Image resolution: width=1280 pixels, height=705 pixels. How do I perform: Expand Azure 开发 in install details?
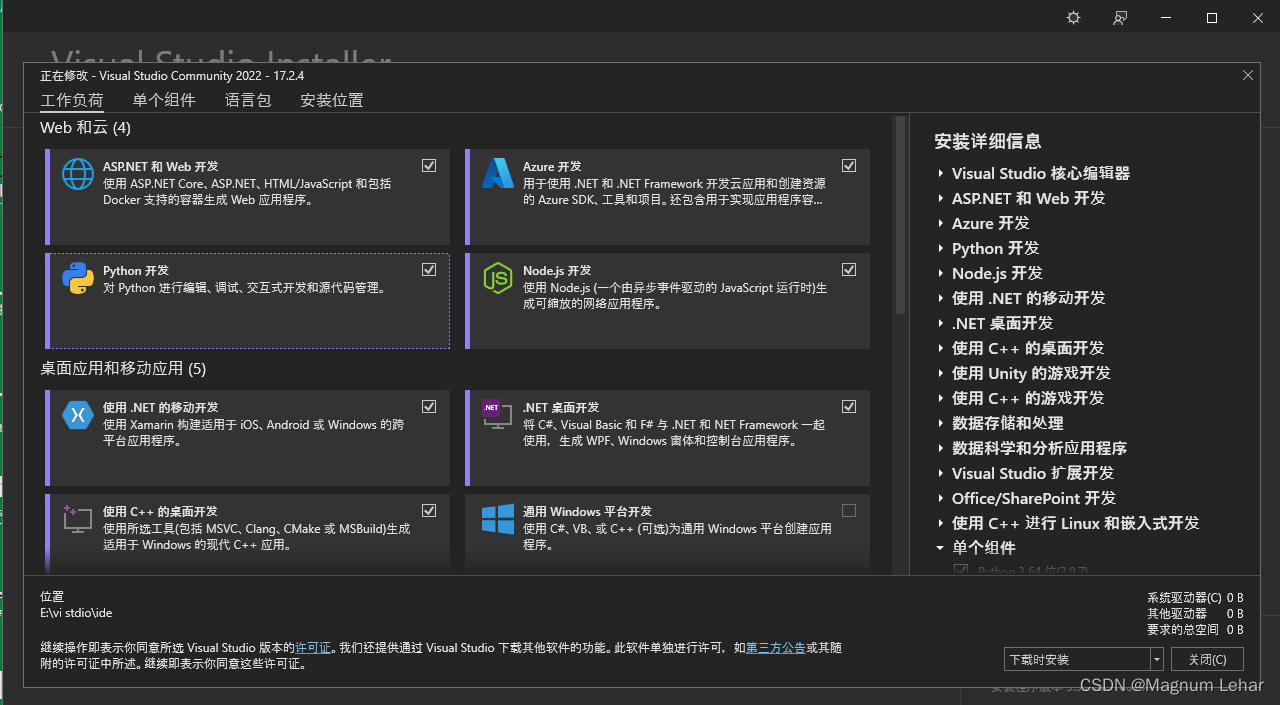point(941,223)
